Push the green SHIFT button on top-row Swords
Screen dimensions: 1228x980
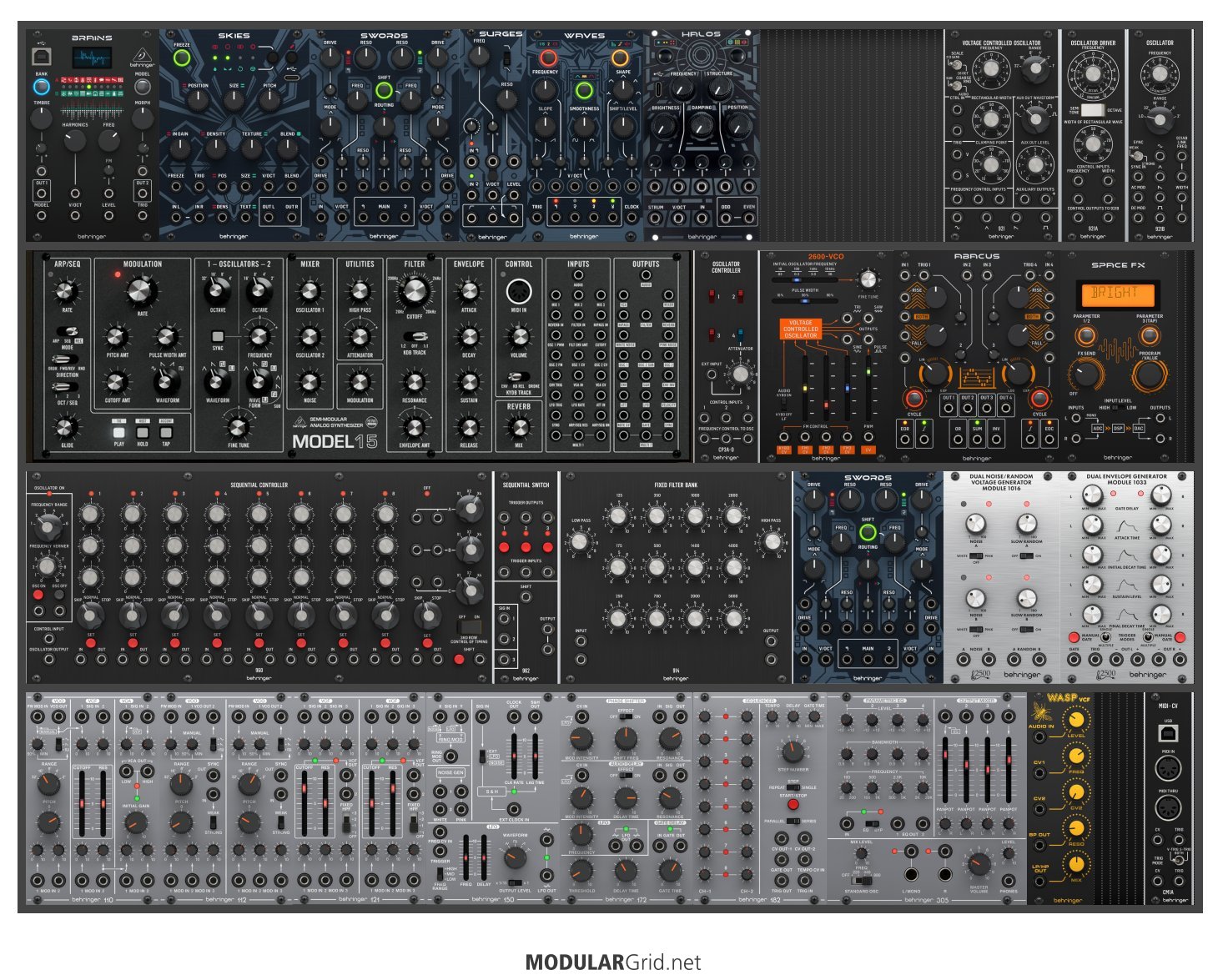(384, 92)
